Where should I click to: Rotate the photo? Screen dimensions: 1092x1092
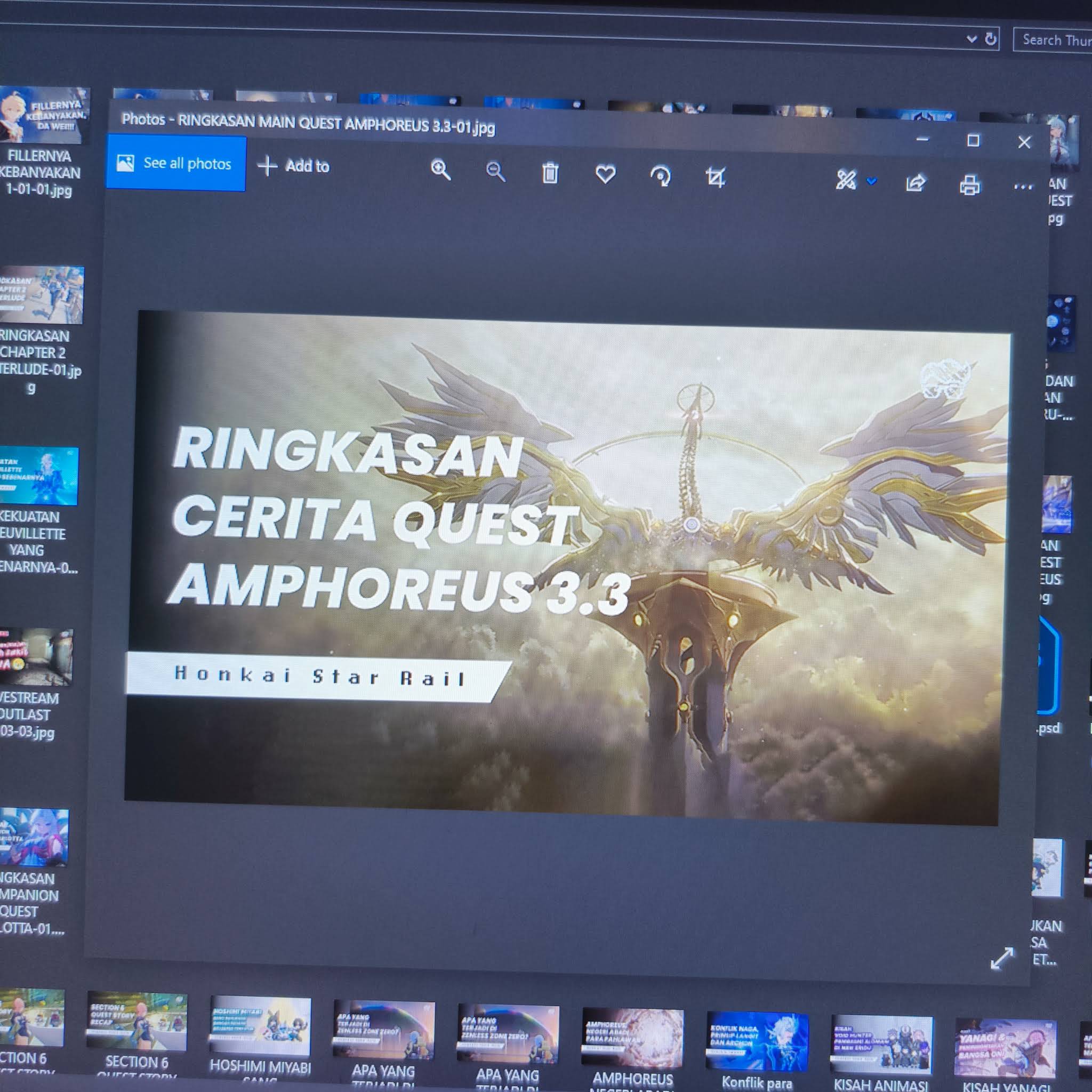tap(660, 176)
